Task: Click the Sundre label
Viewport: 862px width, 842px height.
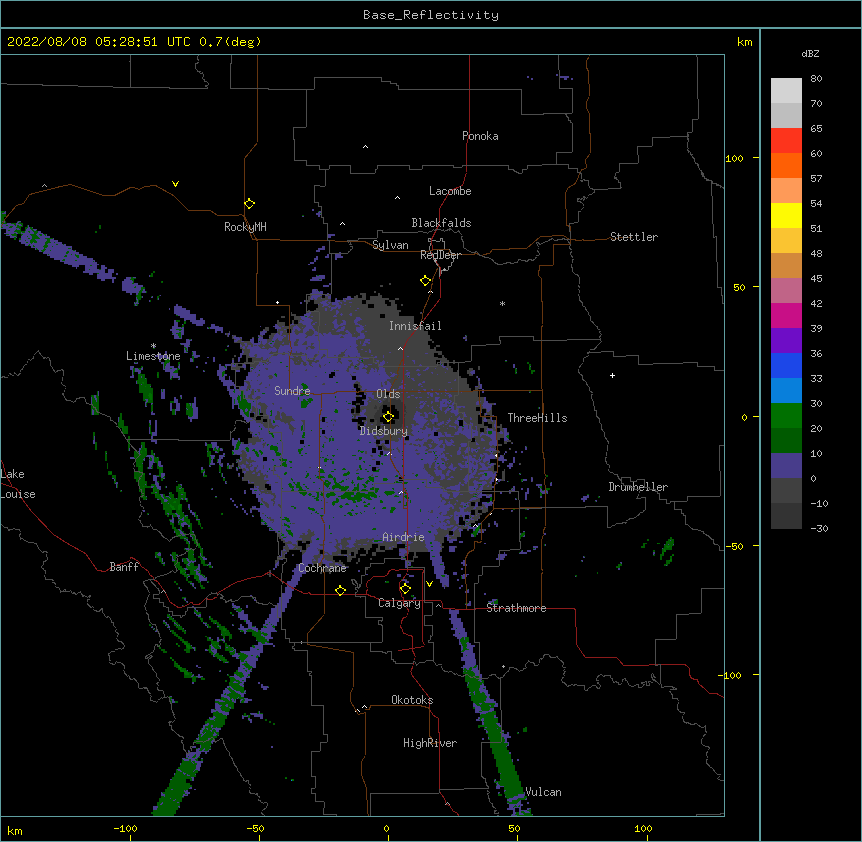Action: [292, 391]
